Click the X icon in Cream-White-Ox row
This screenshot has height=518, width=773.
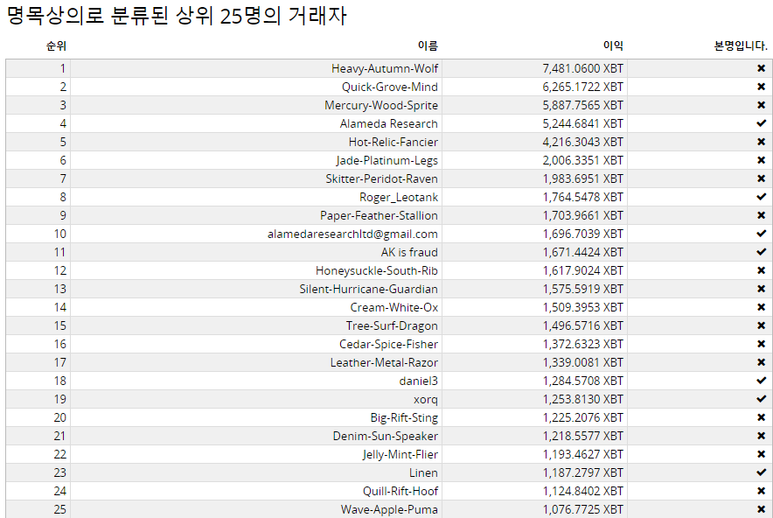(x=761, y=307)
